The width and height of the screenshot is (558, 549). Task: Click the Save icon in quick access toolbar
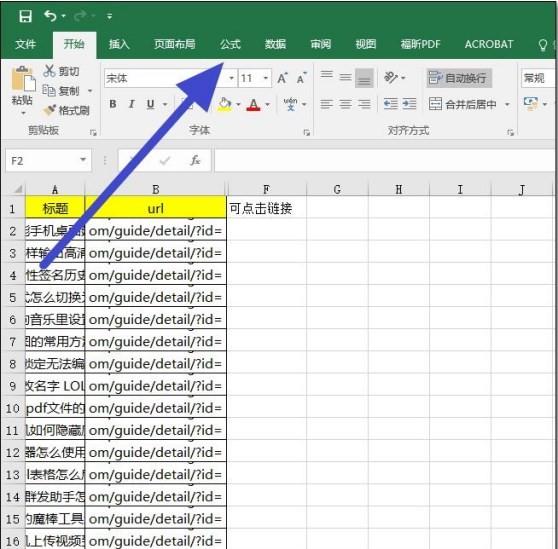(25, 16)
